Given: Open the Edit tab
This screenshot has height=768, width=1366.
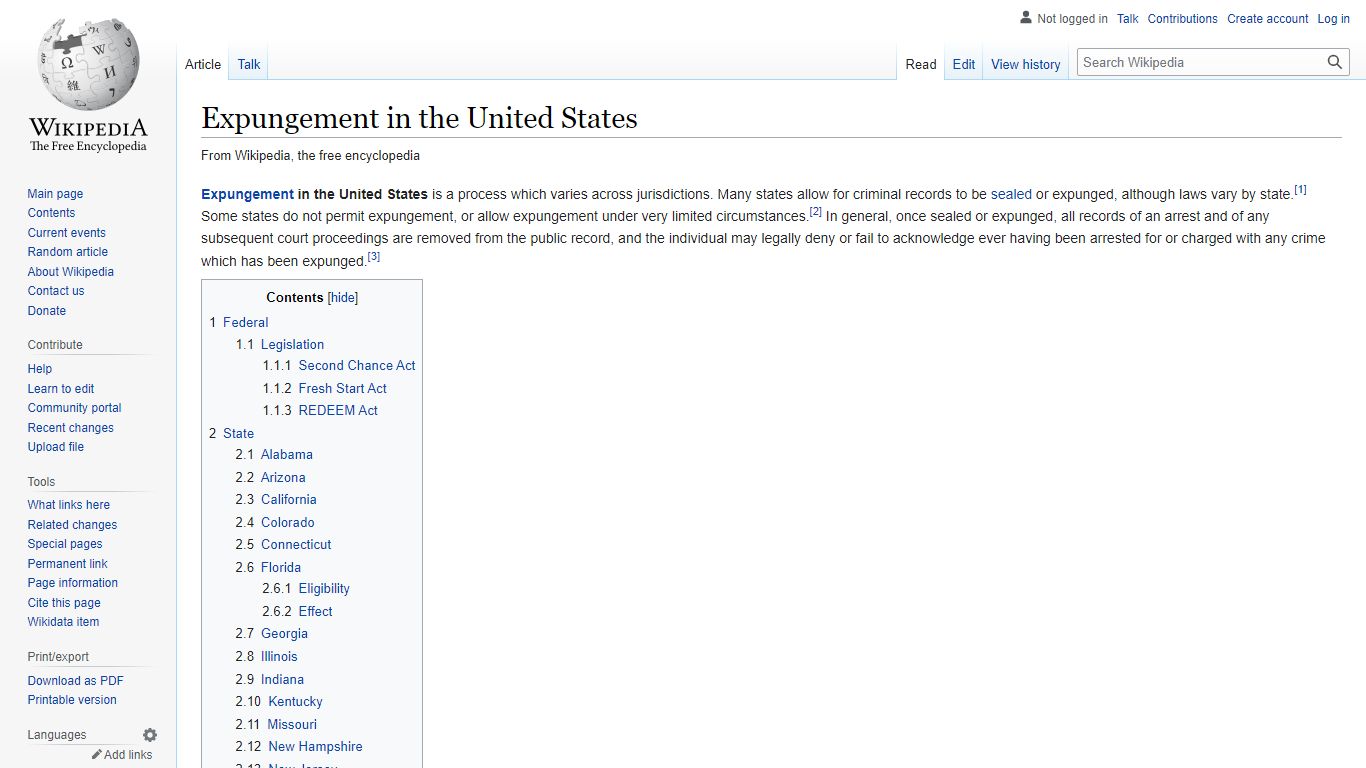Looking at the screenshot, I should click(x=964, y=64).
